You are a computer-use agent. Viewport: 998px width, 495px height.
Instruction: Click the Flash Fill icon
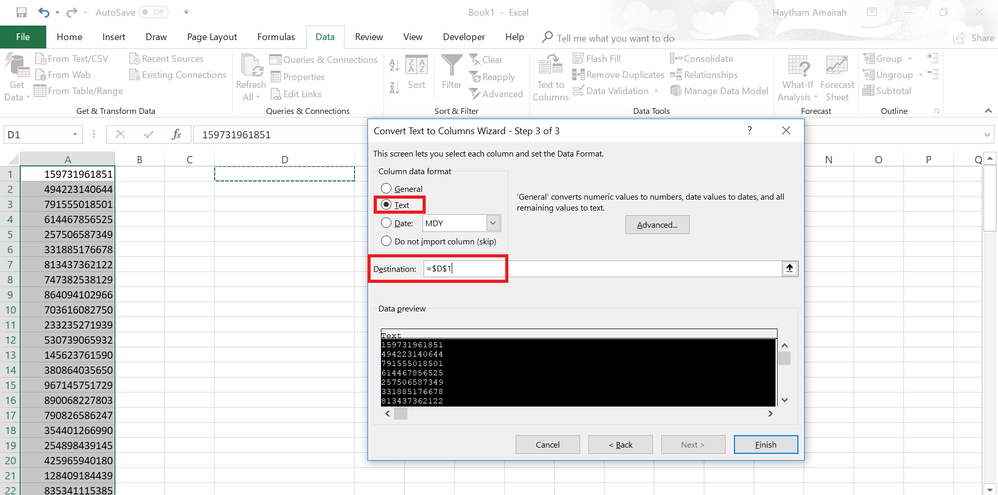click(579, 59)
